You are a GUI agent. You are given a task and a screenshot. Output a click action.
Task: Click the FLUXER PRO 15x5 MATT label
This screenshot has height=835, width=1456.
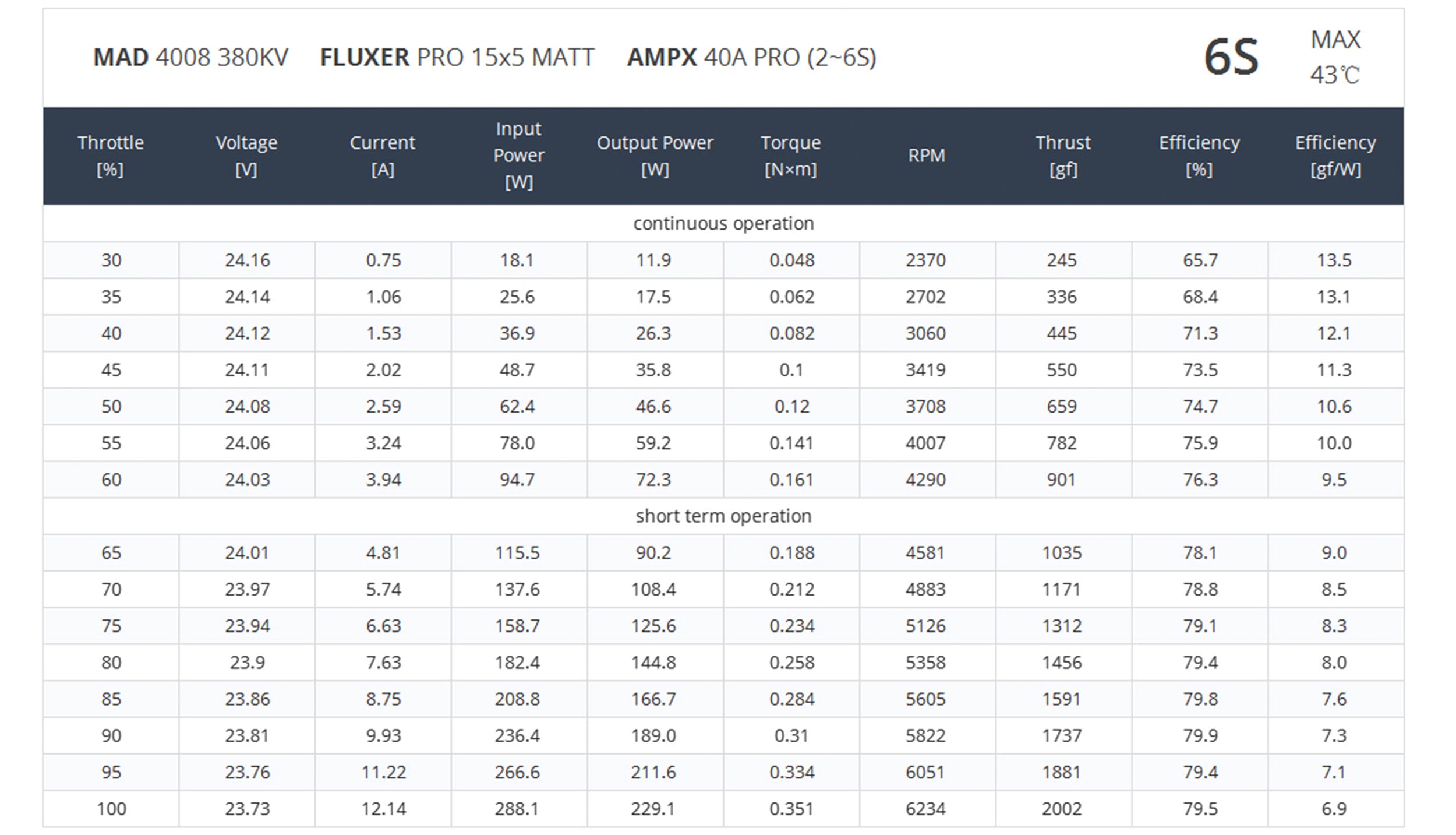(457, 57)
